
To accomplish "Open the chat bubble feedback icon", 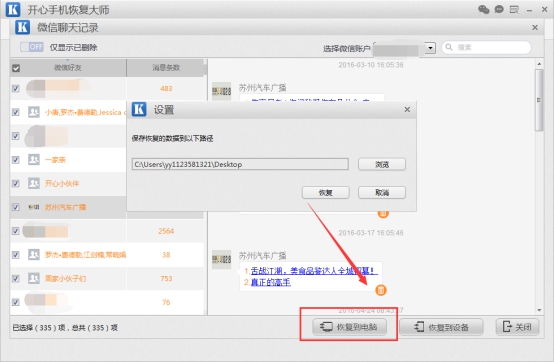I will [x=499, y=10].
